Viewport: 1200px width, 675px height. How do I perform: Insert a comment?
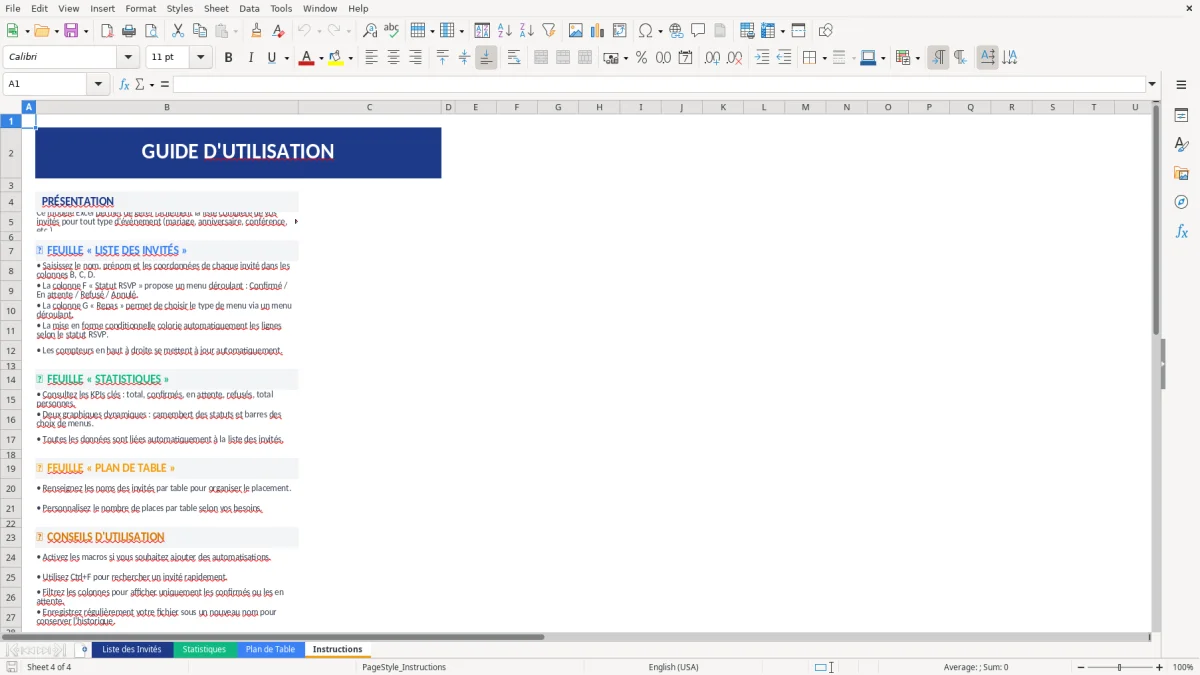(x=699, y=30)
